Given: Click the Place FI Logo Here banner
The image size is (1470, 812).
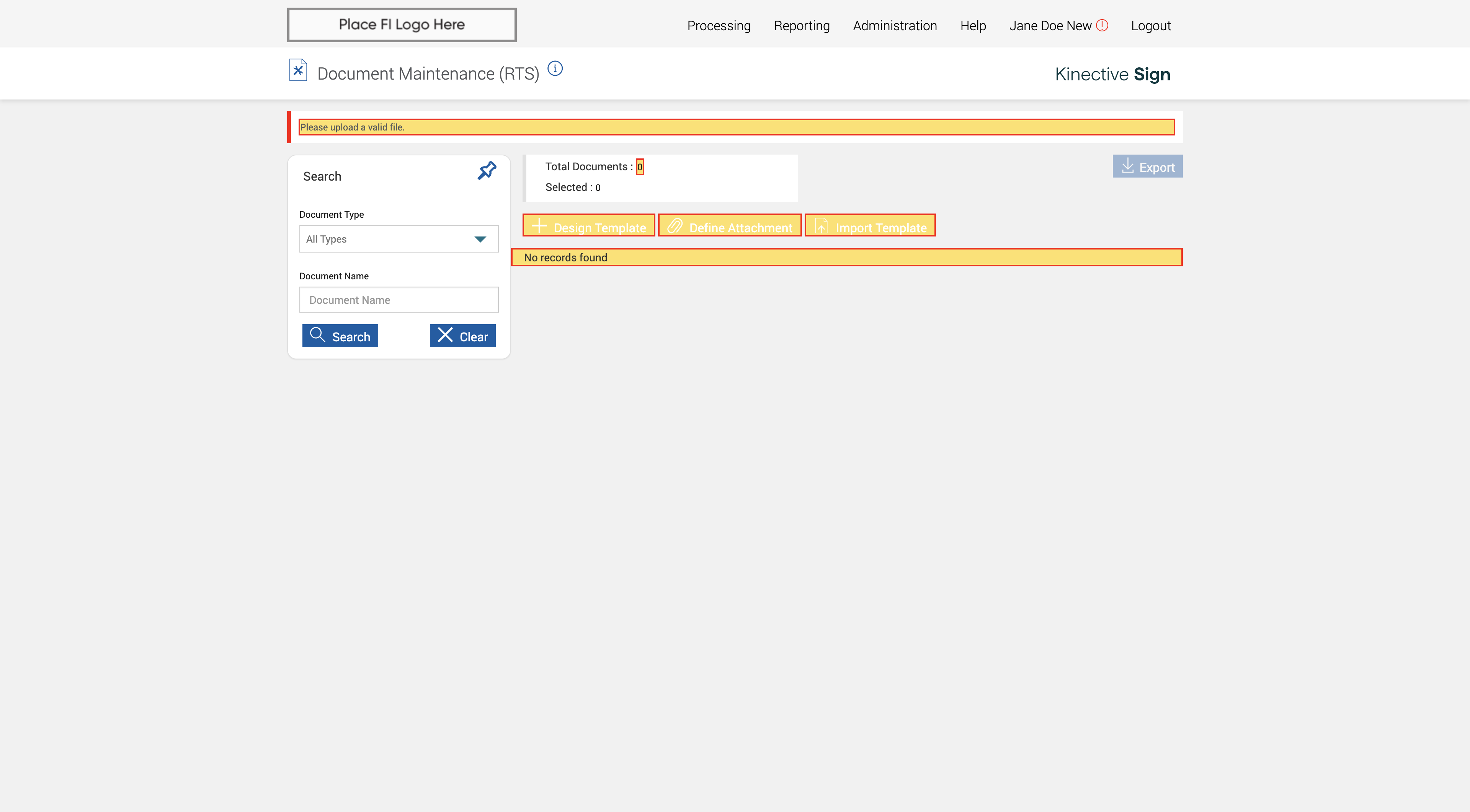Looking at the screenshot, I should (x=402, y=24).
